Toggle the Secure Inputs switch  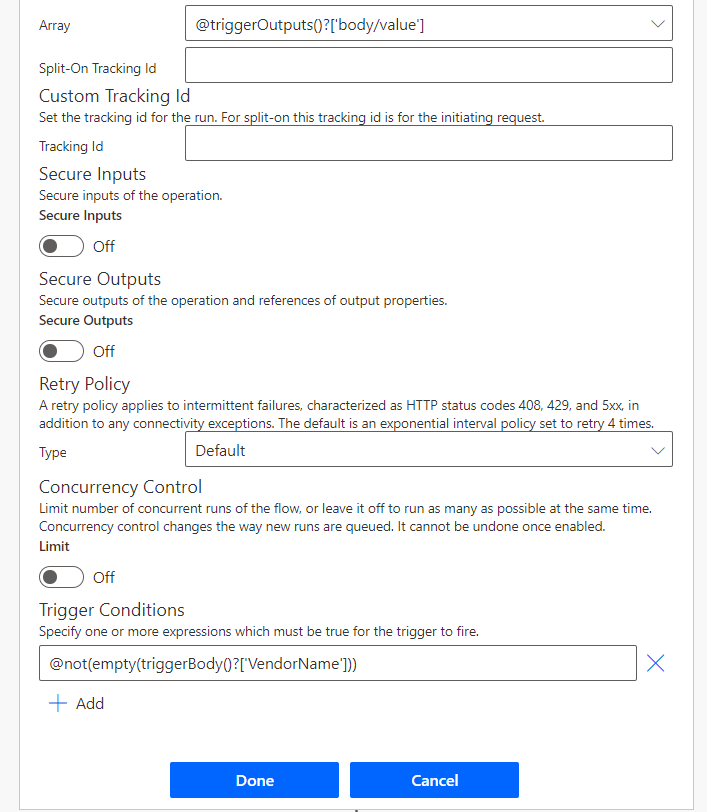point(61,246)
